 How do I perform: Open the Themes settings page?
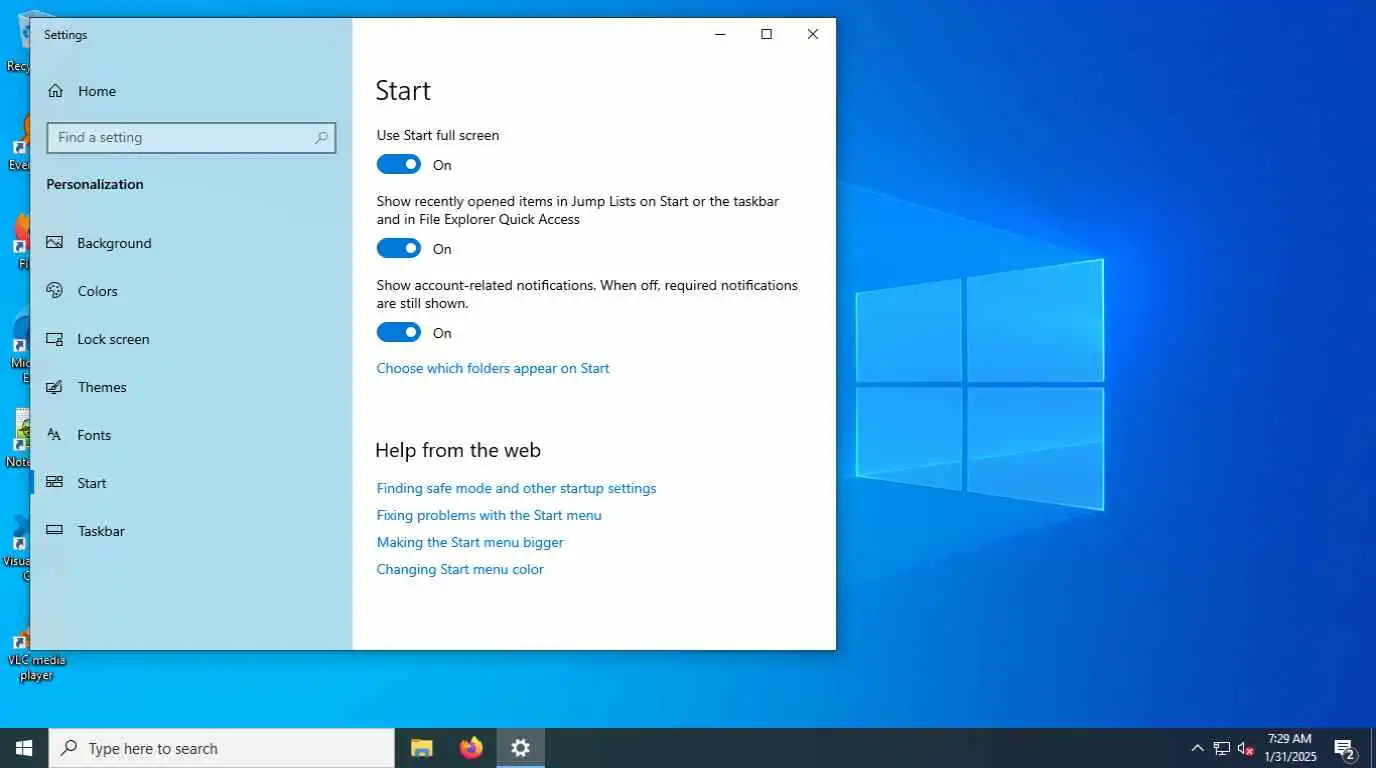pos(191,387)
